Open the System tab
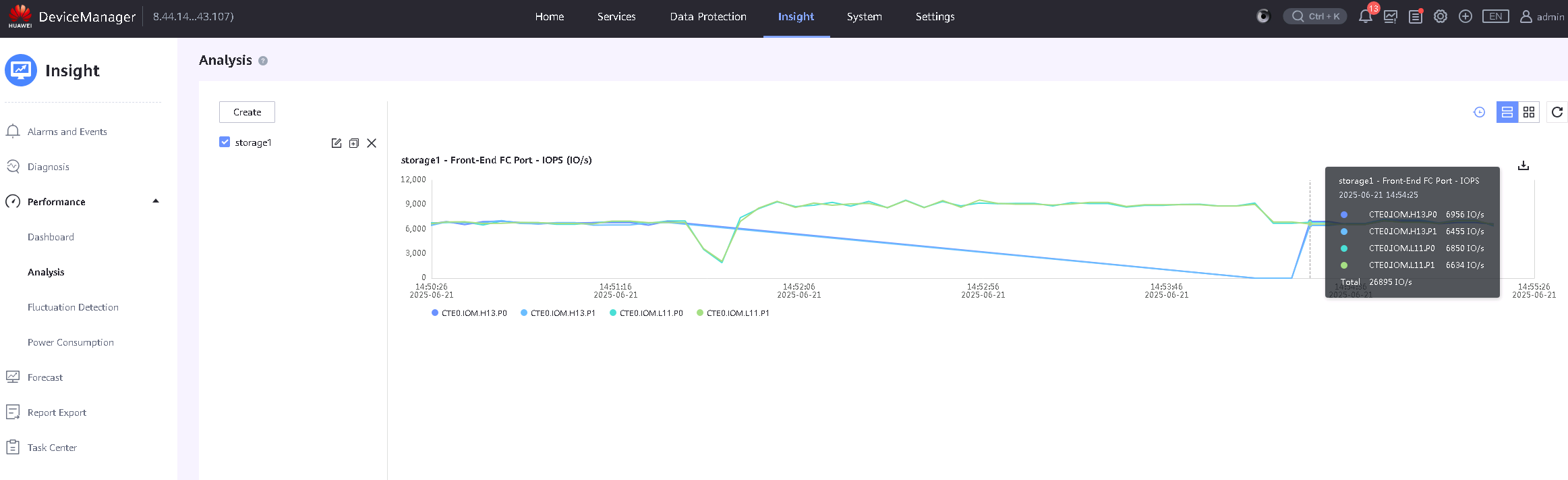1568x480 pixels. tap(865, 17)
